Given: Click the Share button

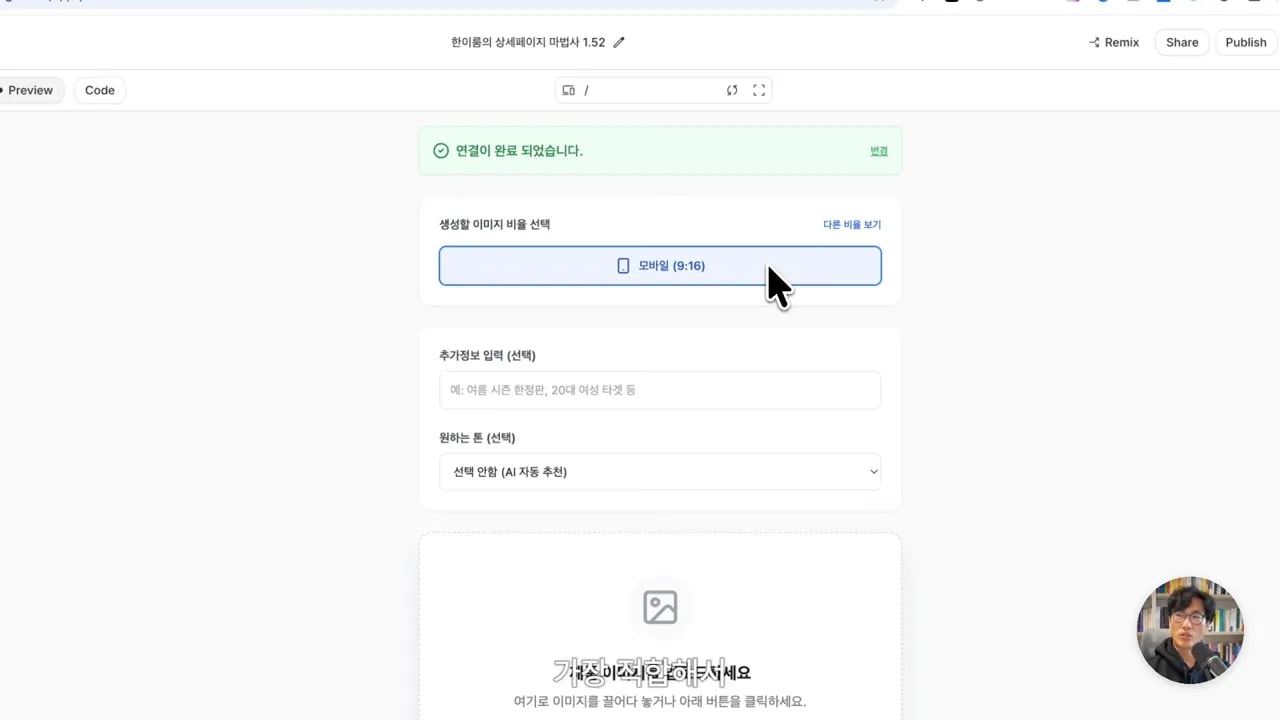Looking at the screenshot, I should pyautogui.click(x=1181, y=42).
